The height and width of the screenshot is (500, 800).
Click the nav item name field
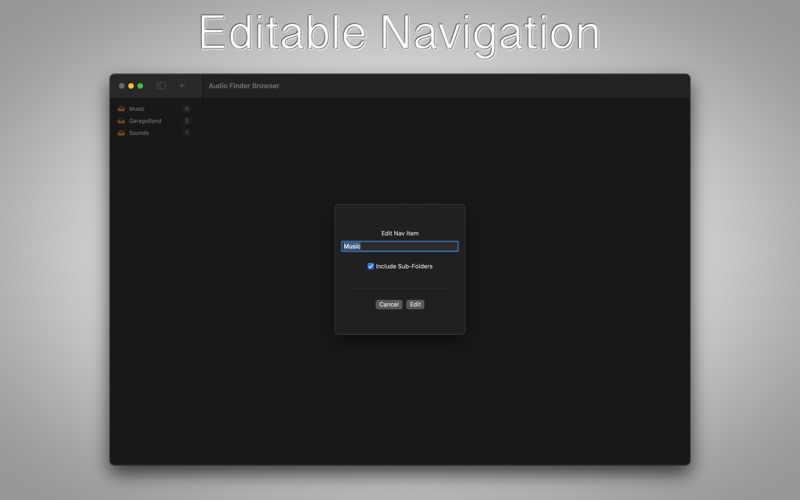click(400, 246)
